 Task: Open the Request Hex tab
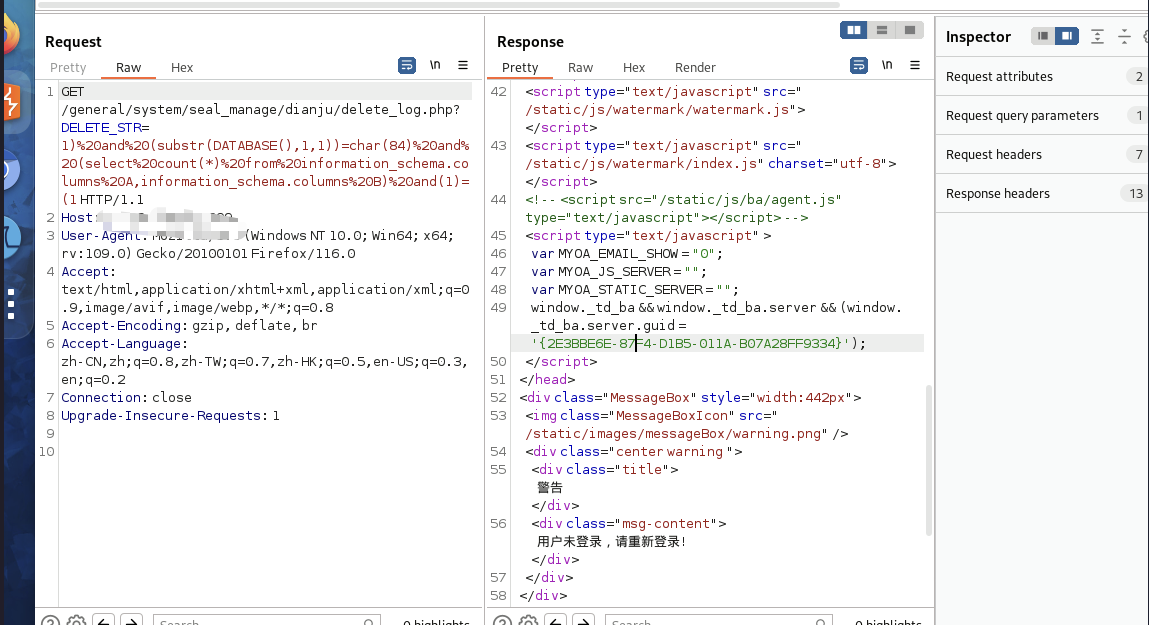click(x=182, y=67)
